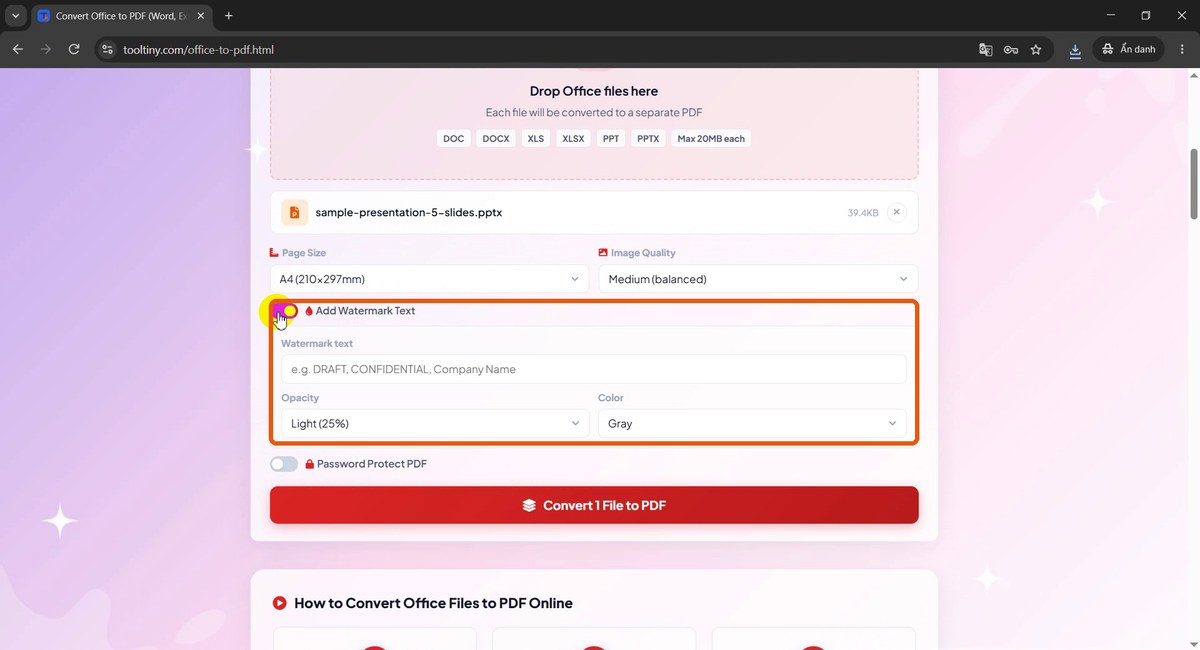The image size is (1200, 650).
Task: Expand the tab search dropdown arrow
Action: pos(15,16)
